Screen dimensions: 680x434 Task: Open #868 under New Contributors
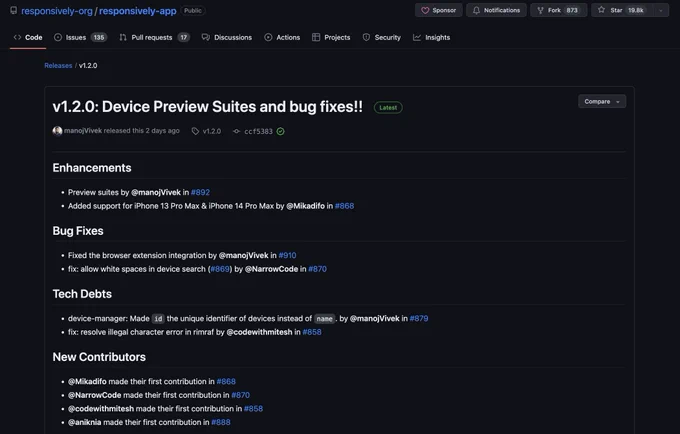(226, 382)
